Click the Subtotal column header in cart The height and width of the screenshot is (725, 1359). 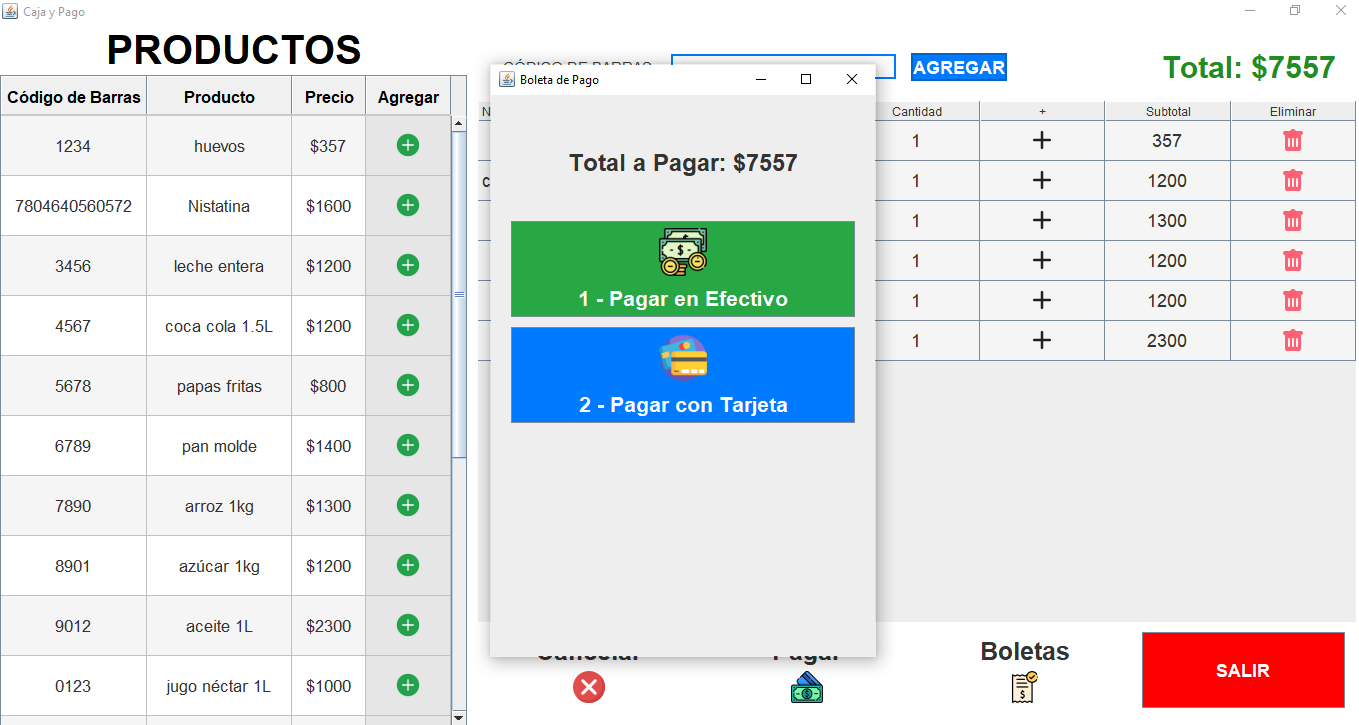pos(1168,111)
